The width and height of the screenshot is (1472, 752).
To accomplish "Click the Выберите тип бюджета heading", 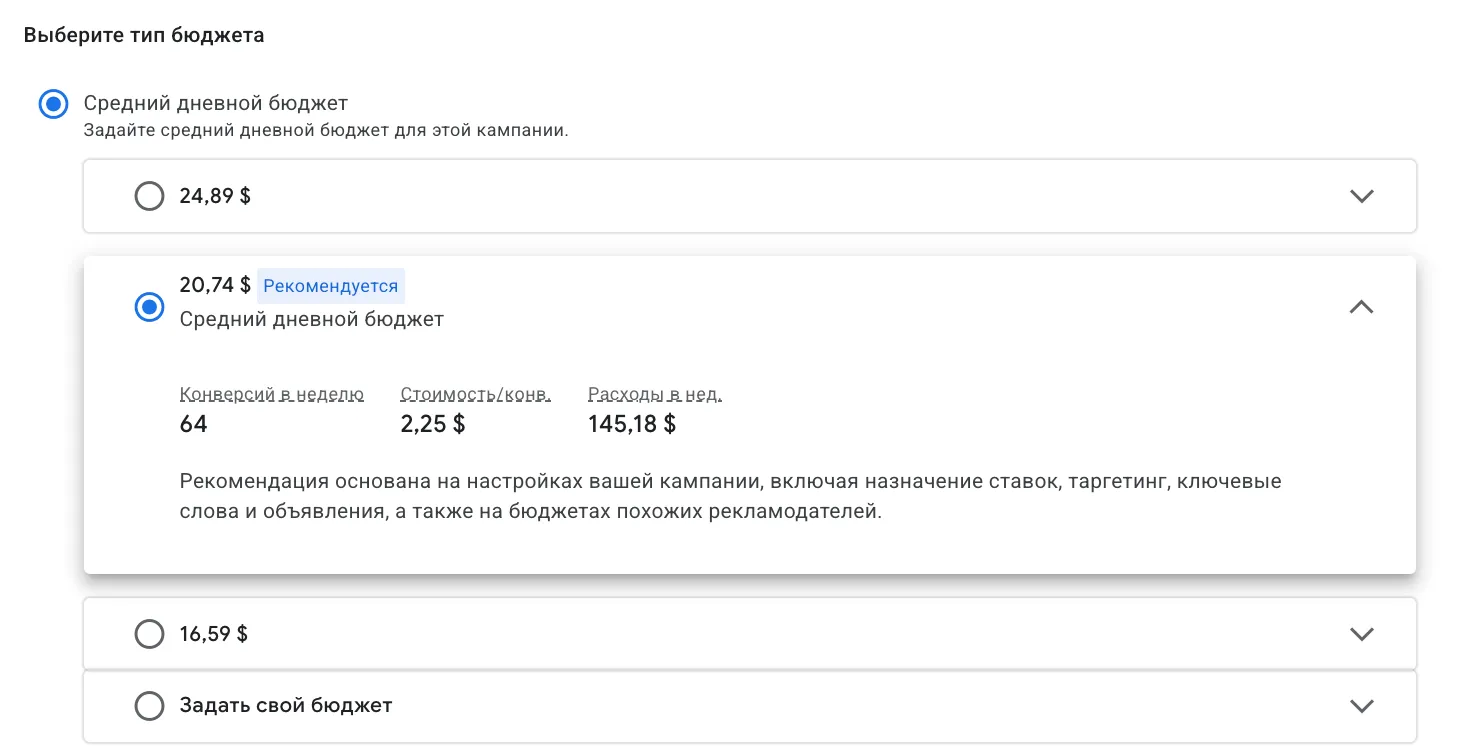I will pos(144,35).
